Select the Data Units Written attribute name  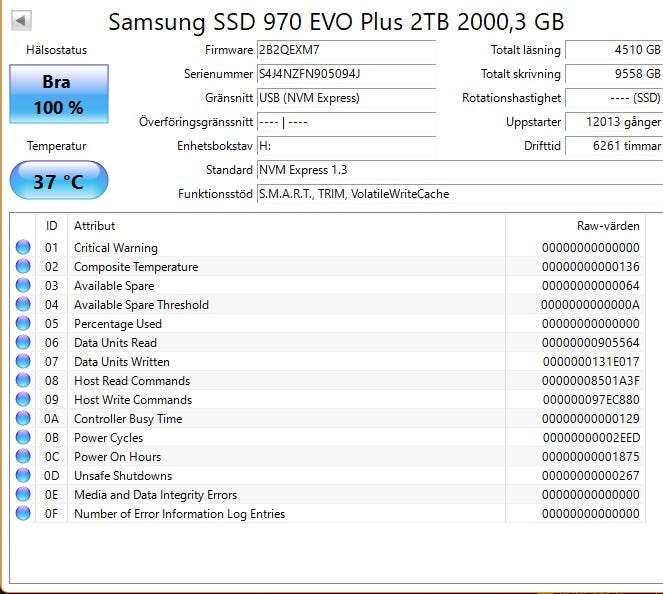pos(122,362)
